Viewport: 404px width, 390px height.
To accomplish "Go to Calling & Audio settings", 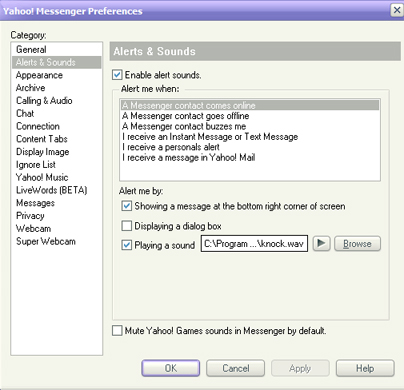I will pyautogui.click(x=44, y=101).
